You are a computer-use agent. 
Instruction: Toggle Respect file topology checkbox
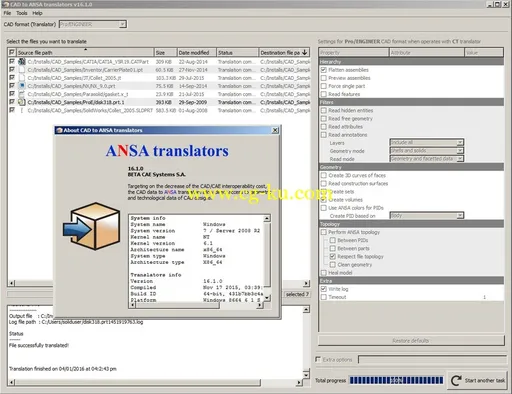pyautogui.click(x=332, y=256)
